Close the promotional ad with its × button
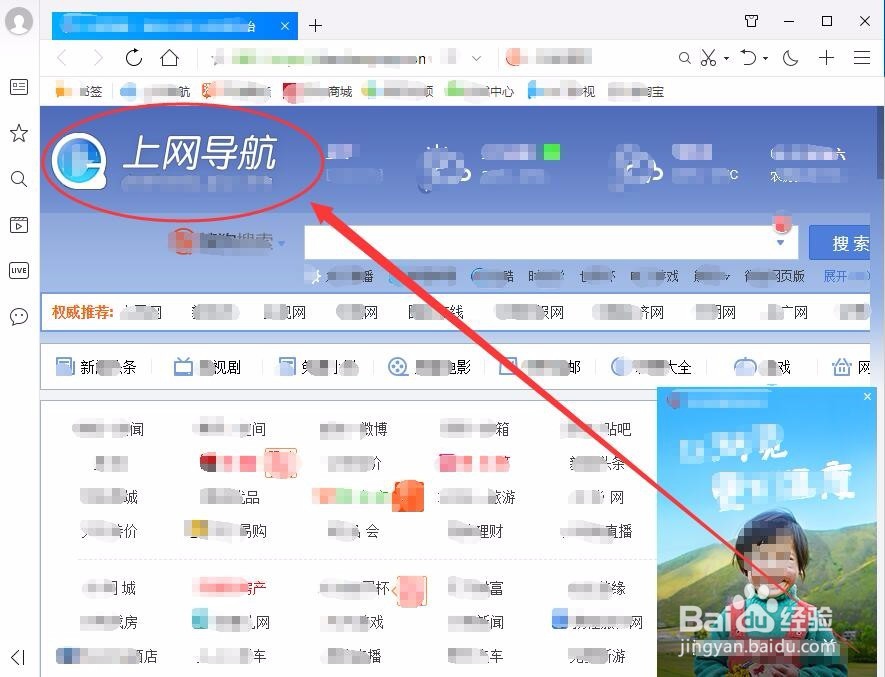The width and height of the screenshot is (885, 677). [866, 396]
